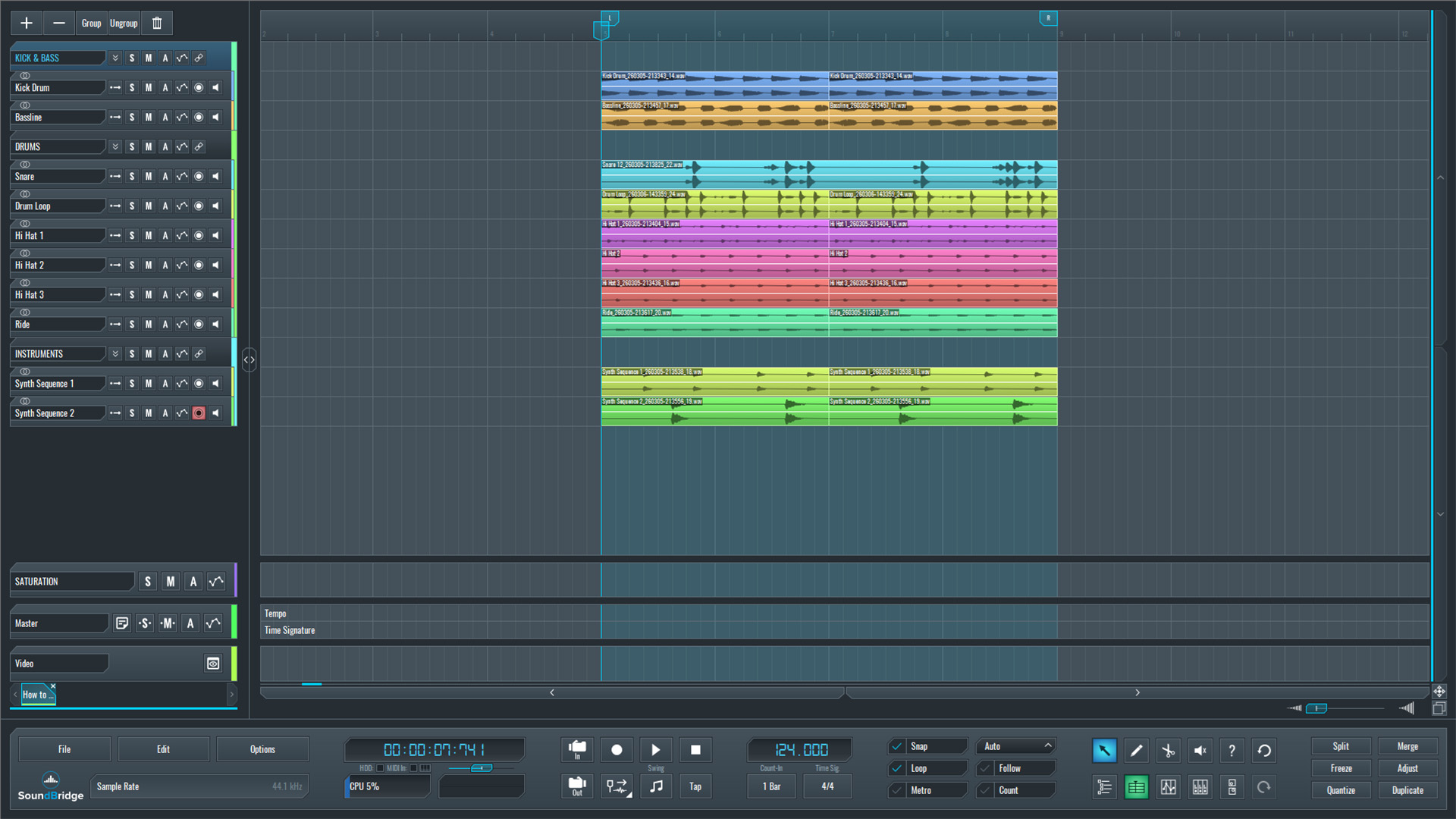Image resolution: width=1456 pixels, height=819 pixels.
Task: Show automation curve for SATURATION track
Action: click(x=216, y=582)
